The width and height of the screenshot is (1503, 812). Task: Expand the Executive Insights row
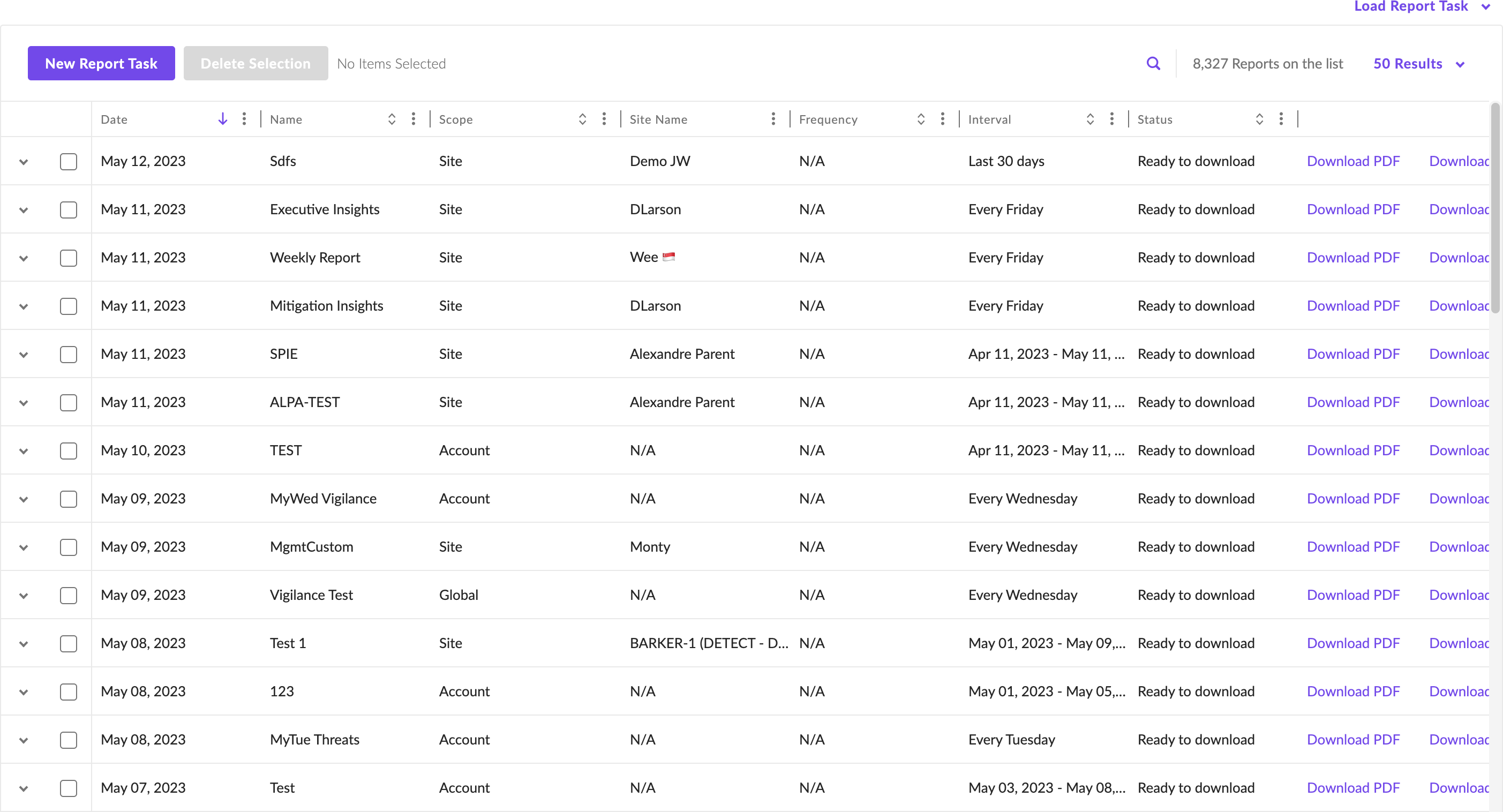(24, 210)
